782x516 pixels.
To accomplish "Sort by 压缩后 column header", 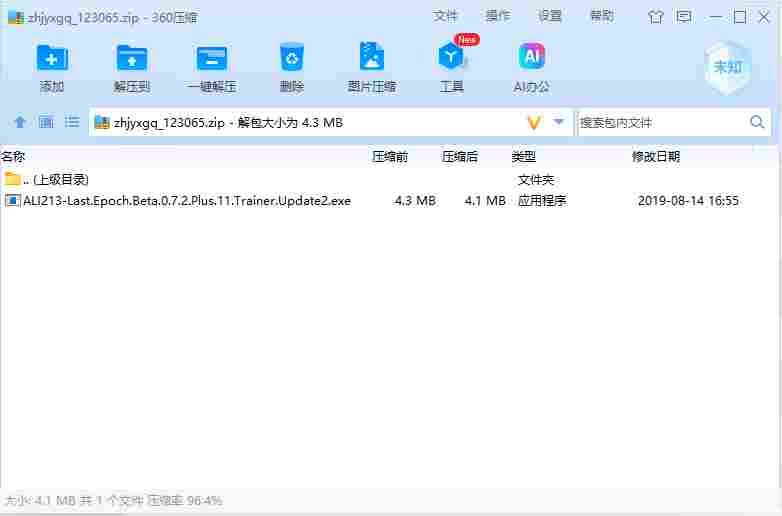I will click(x=460, y=157).
